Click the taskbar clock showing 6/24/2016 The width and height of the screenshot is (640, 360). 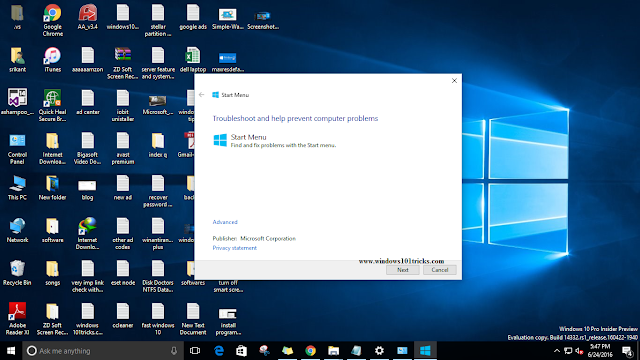coord(600,351)
